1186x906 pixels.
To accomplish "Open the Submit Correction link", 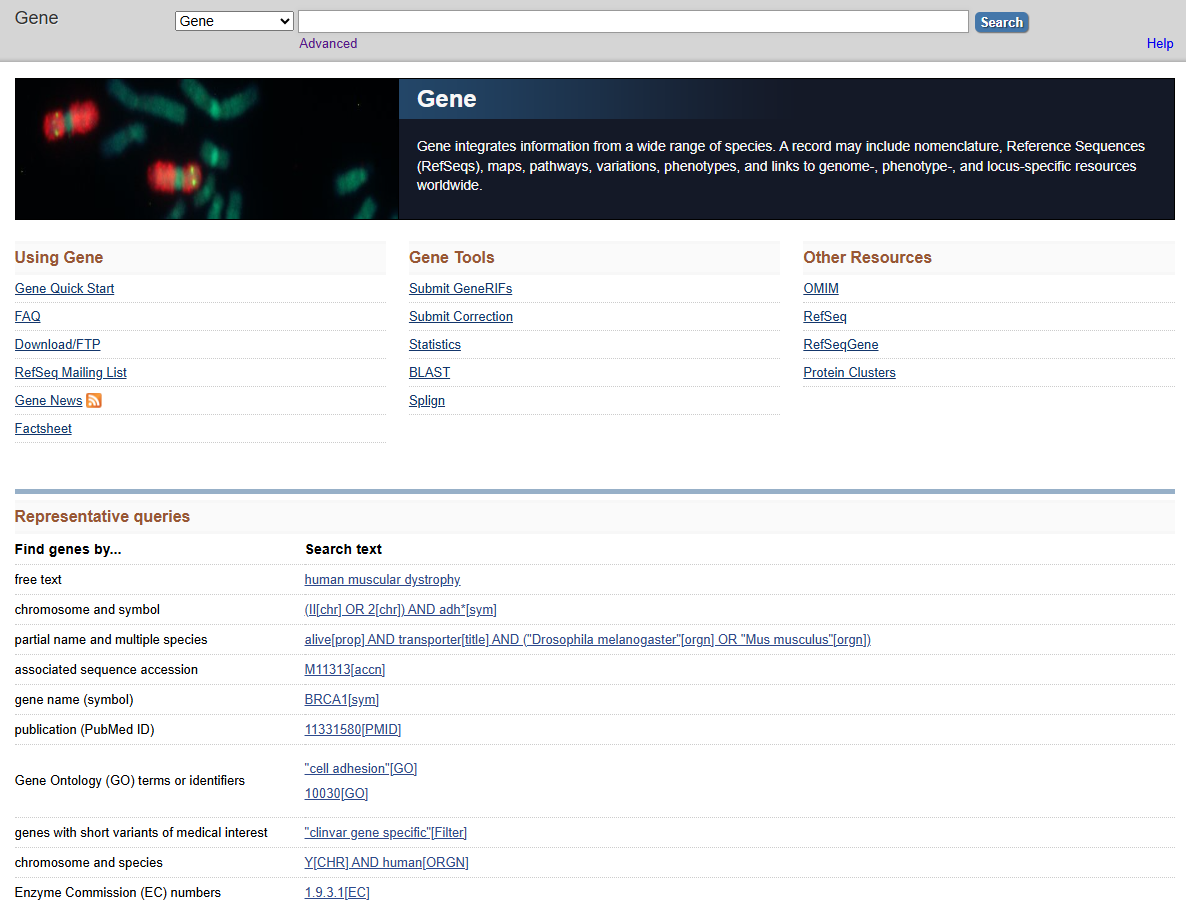I will tap(460, 317).
